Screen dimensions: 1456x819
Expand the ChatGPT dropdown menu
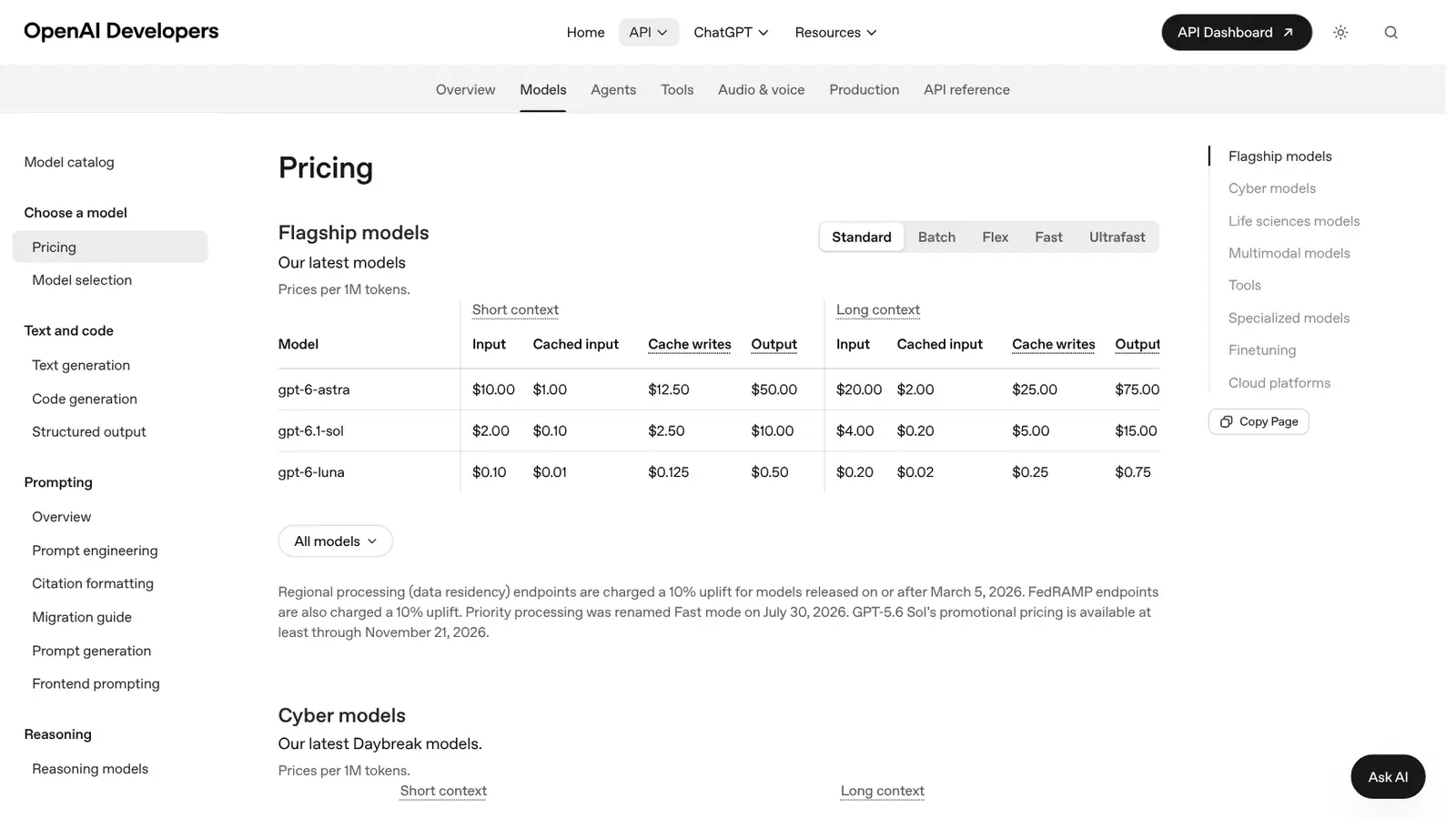(x=731, y=33)
